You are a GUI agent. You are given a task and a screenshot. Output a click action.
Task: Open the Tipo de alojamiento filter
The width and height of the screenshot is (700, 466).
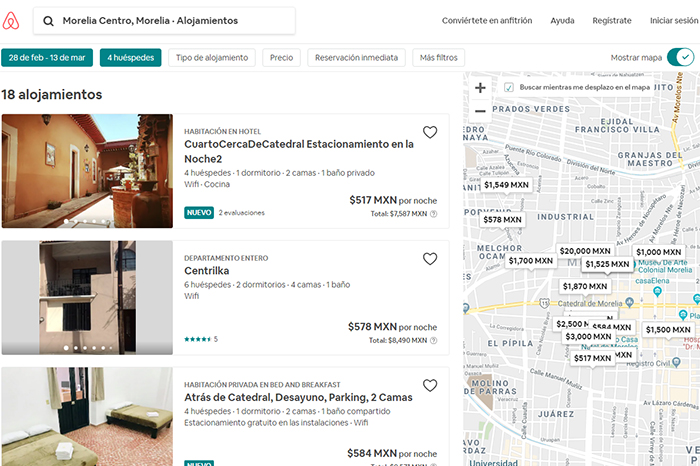coord(212,58)
